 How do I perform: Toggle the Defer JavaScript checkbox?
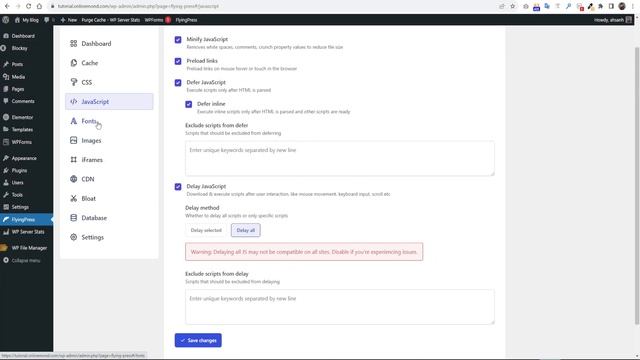(178, 82)
